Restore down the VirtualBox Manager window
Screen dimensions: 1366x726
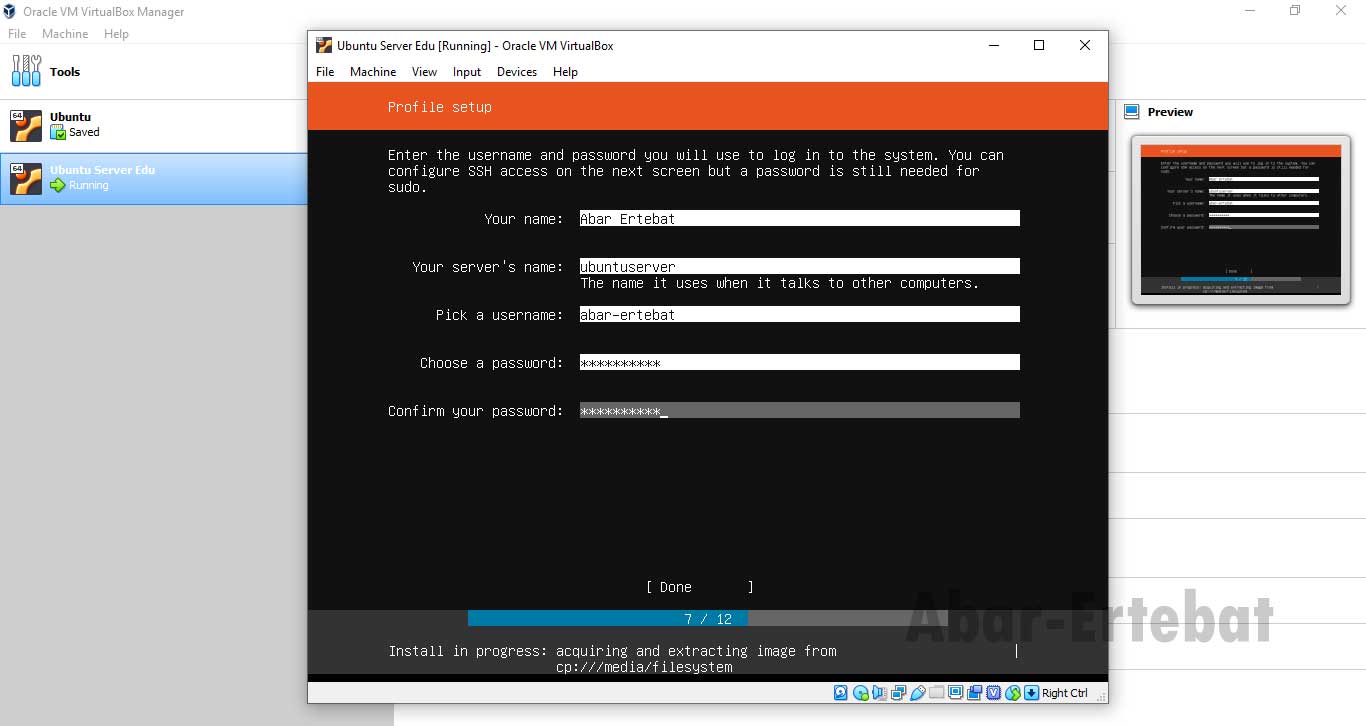1295,11
